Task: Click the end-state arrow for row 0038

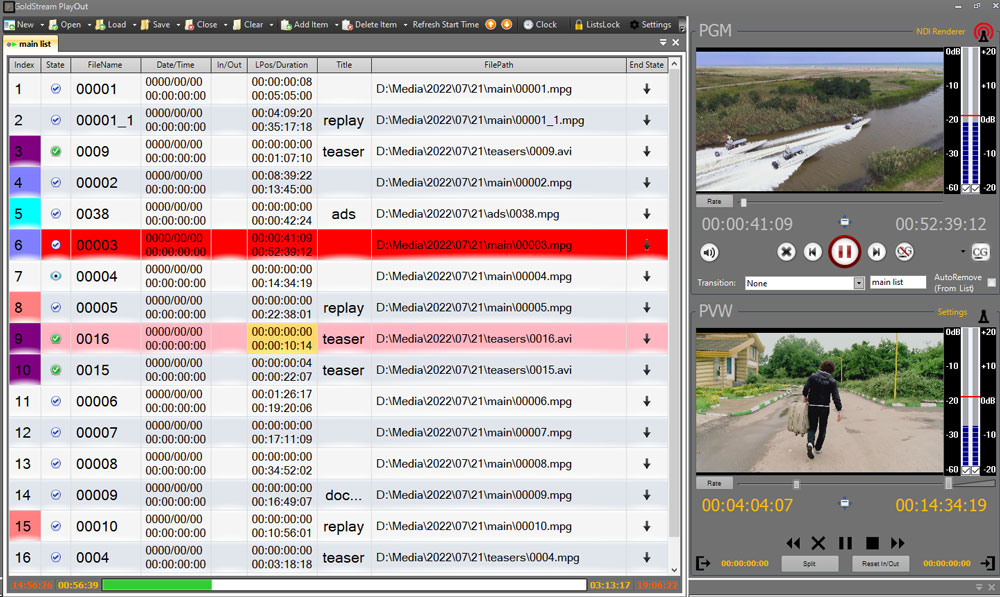Action: tap(647, 214)
